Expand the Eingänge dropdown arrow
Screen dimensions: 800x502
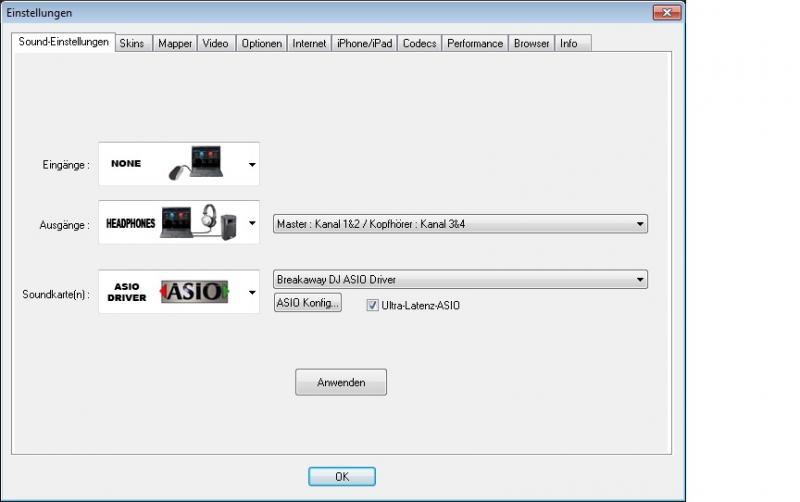tap(252, 164)
